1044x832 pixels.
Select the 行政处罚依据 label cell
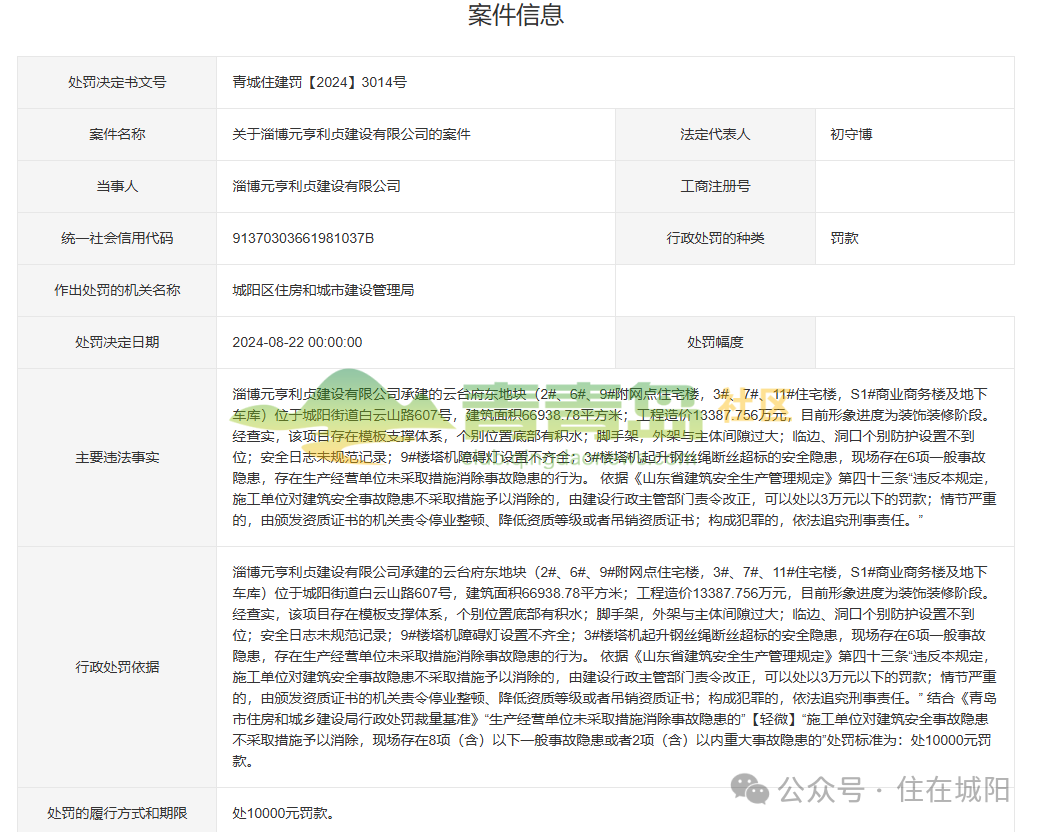117,667
